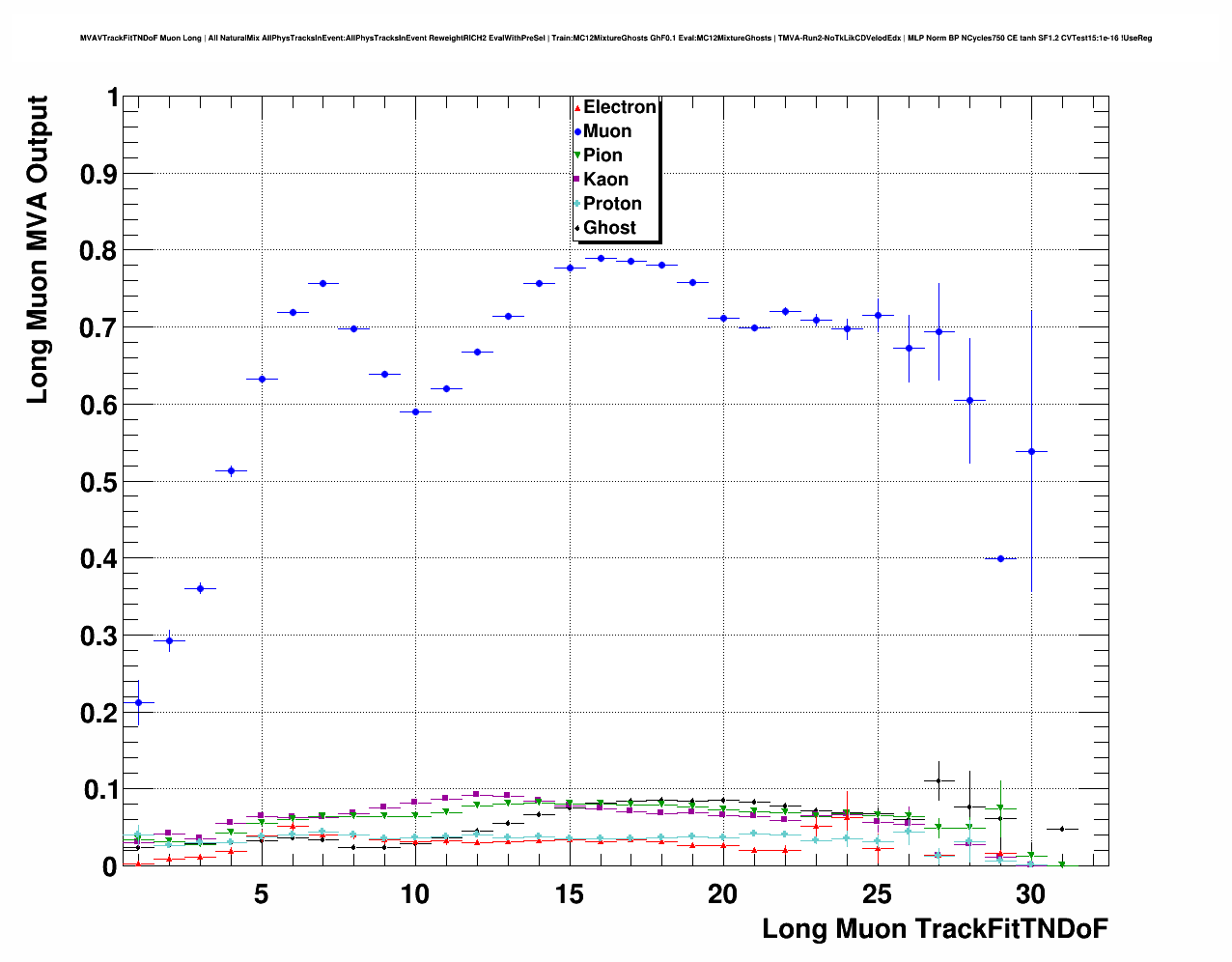Viewport: 1232px width, 962px height.
Task: Select the Kaon label in the legend
Action: [x=605, y=180]
